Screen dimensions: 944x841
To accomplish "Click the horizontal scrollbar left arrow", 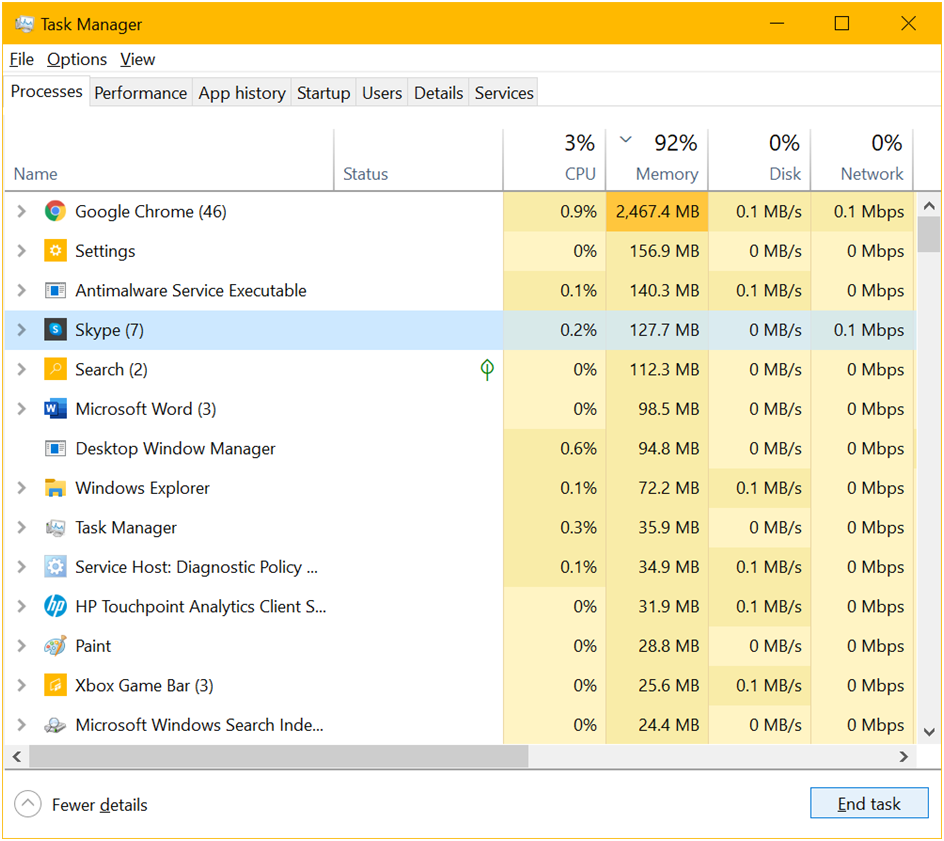I will coord(17,757).
